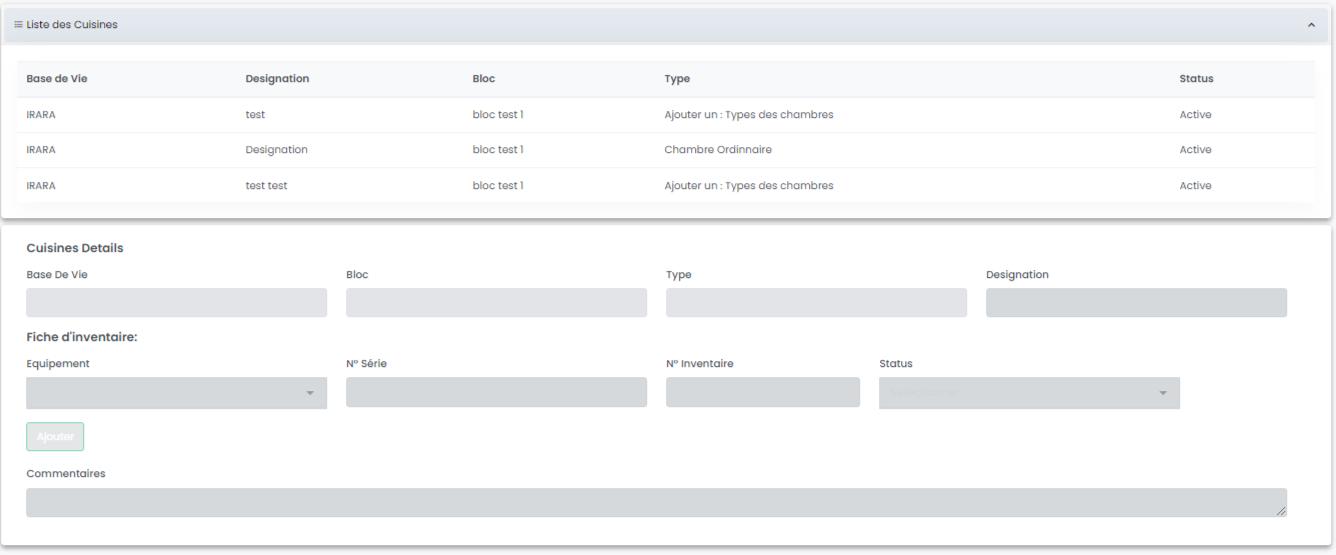Click the Type column header in table

point(677,79)
